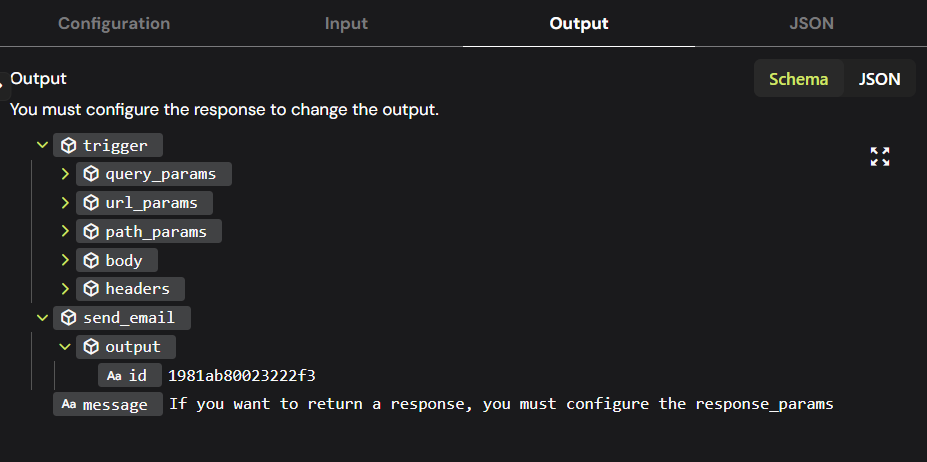
Task: Click the object icon beside body
Action: pos(91,260)
